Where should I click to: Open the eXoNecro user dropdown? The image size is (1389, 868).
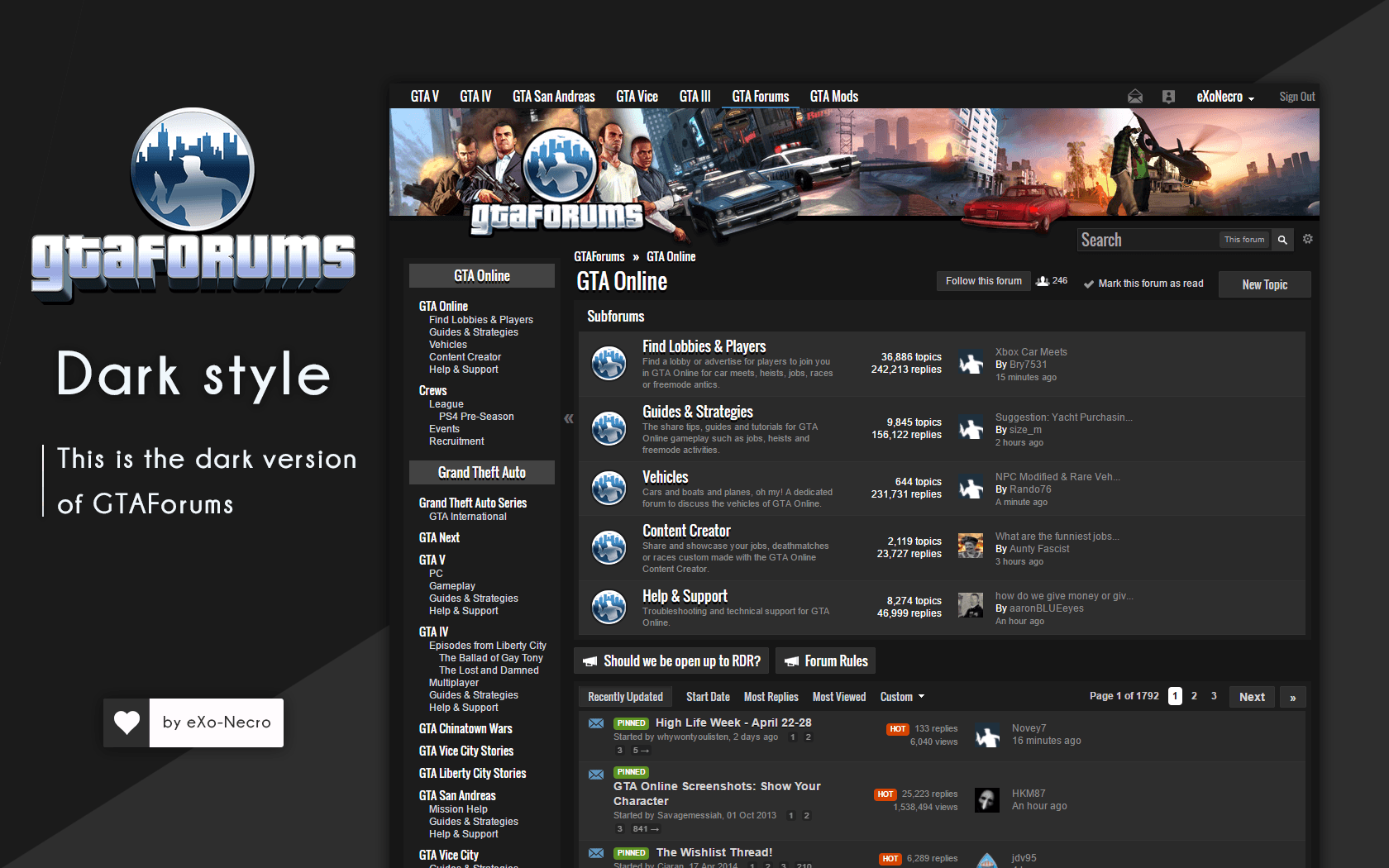[1226, 97]
